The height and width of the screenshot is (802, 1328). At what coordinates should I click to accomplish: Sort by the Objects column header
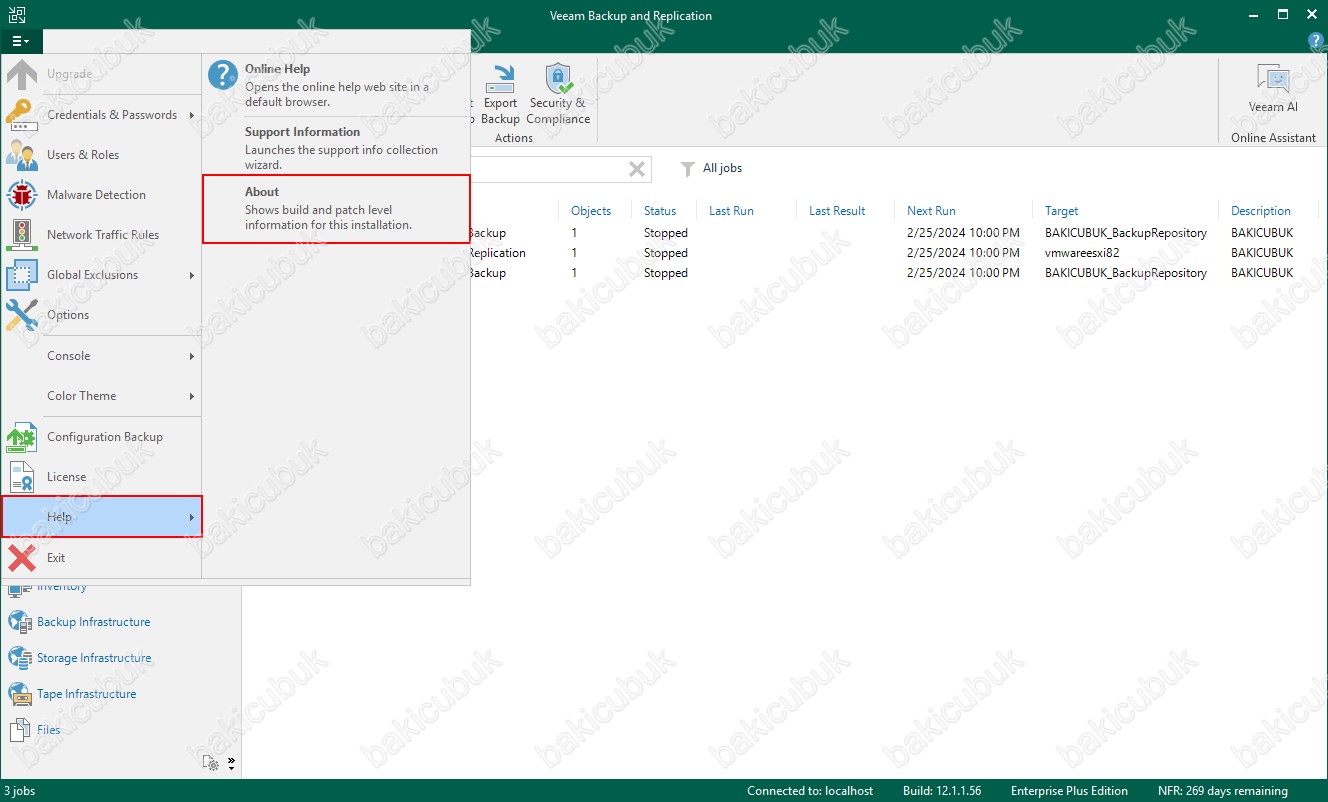click(591, 211)
